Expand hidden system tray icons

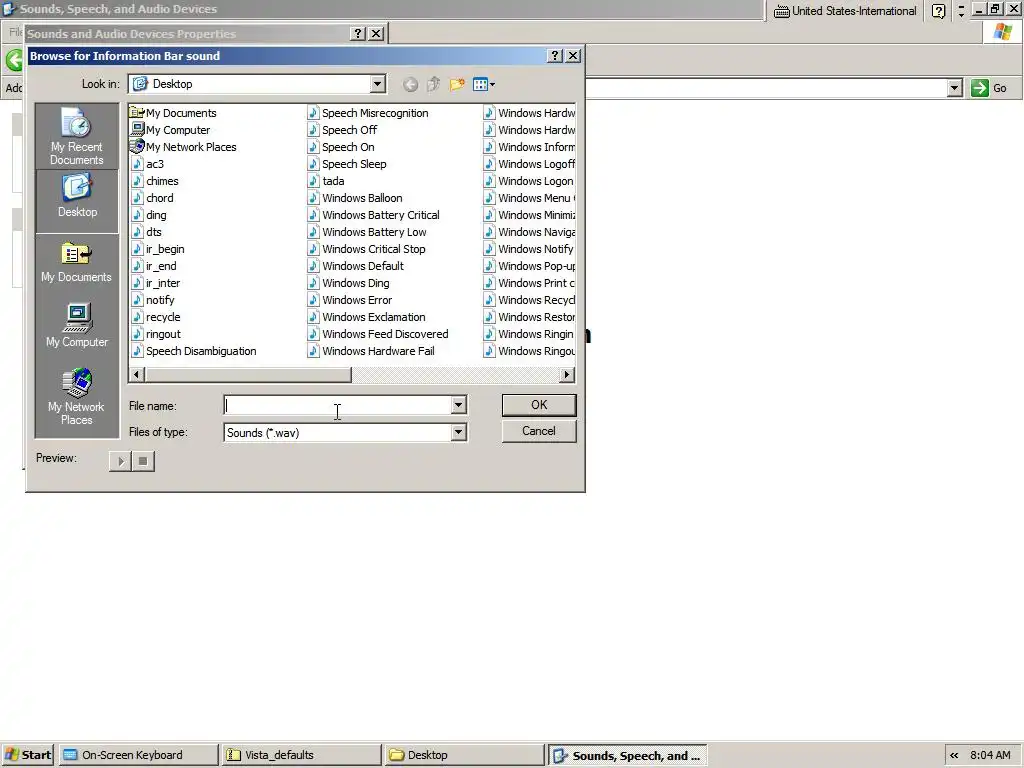click(x=954, y=756)
